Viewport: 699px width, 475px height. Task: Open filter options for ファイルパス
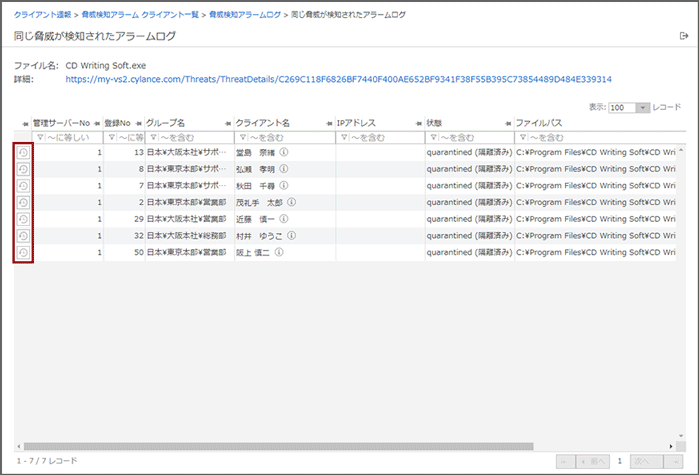(523, 137)
